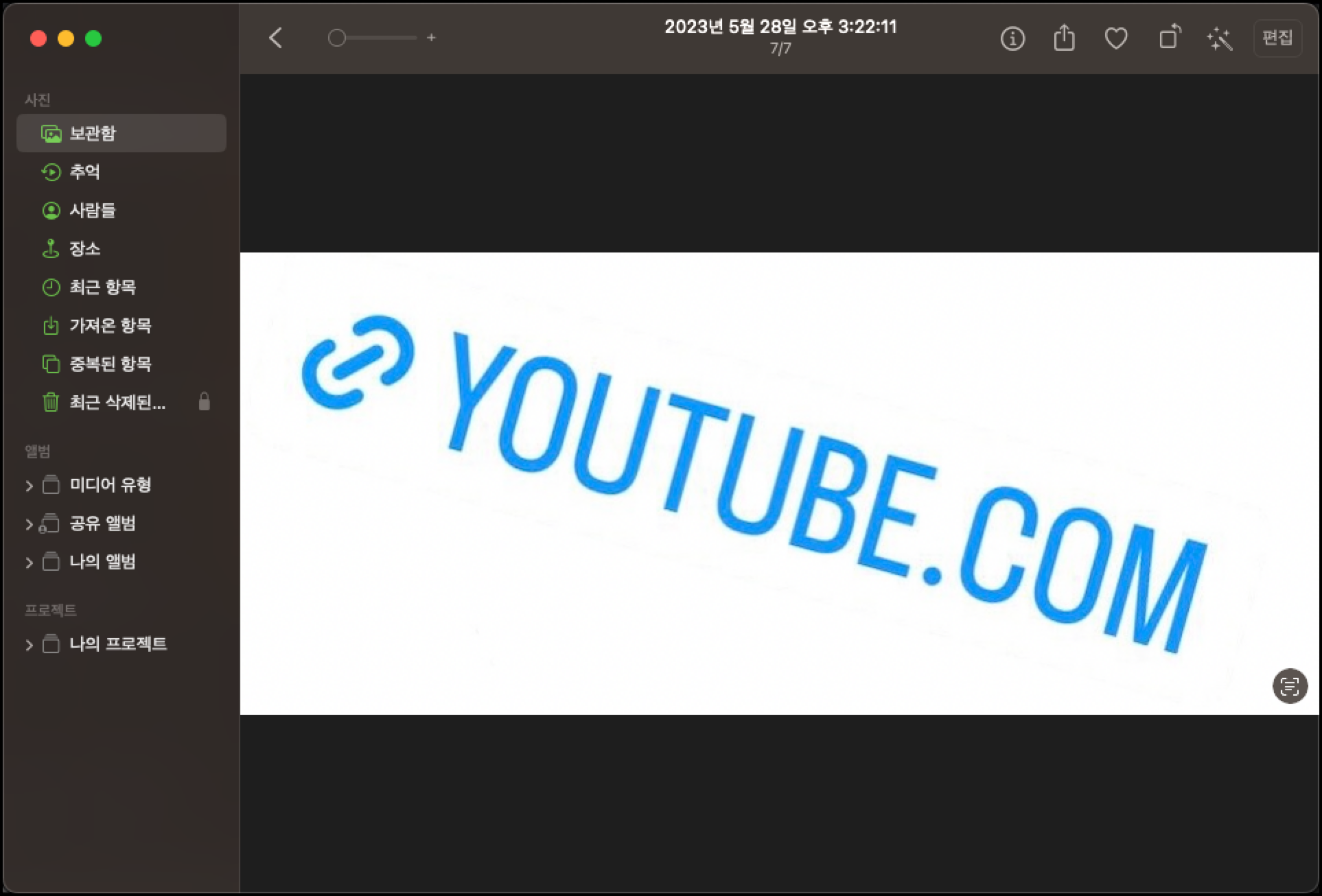Expand the 나의 앨범 folder
The width and height of the screenshot is (1322, 896).
[x=29, y=563]
